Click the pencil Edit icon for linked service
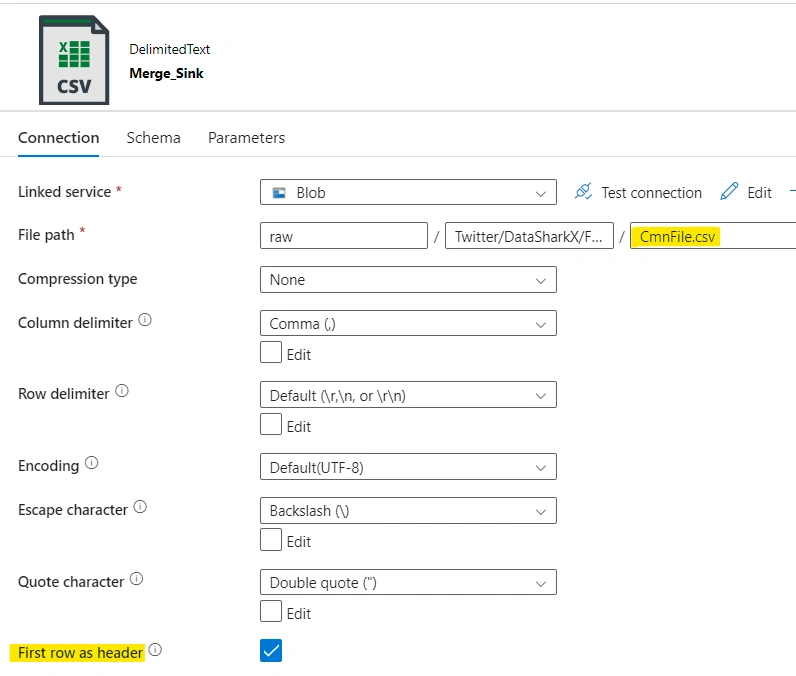 (x=729, y=192)
